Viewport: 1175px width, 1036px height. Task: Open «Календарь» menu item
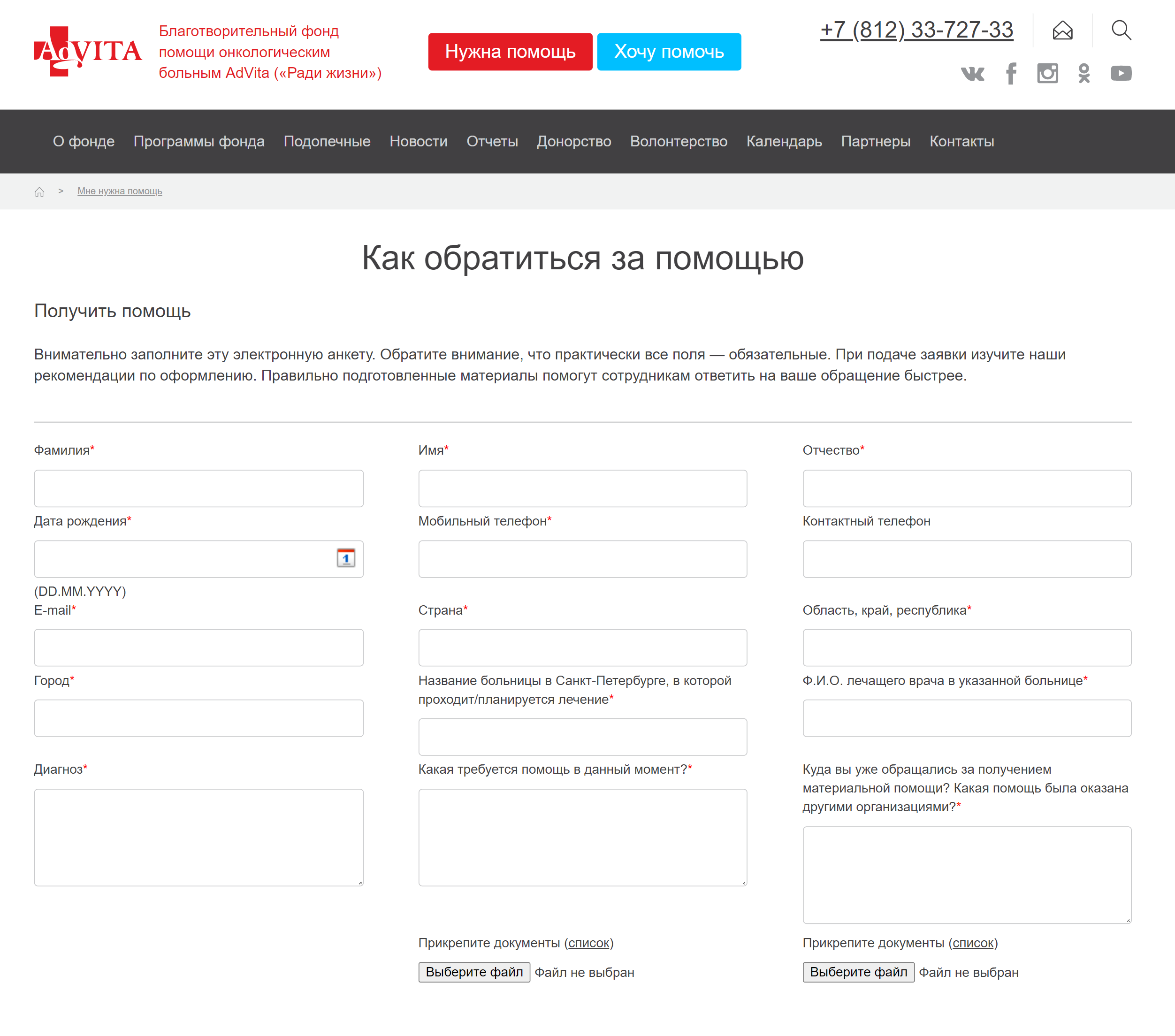784,141
